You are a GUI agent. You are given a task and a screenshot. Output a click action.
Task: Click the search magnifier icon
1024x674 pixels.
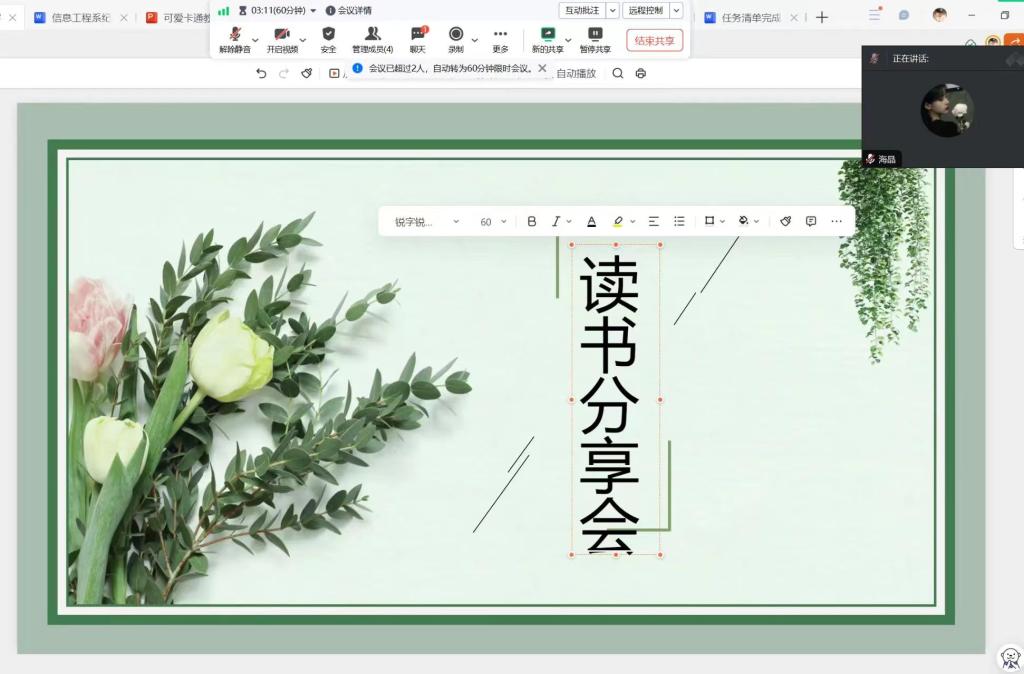[x=618, y=73]
